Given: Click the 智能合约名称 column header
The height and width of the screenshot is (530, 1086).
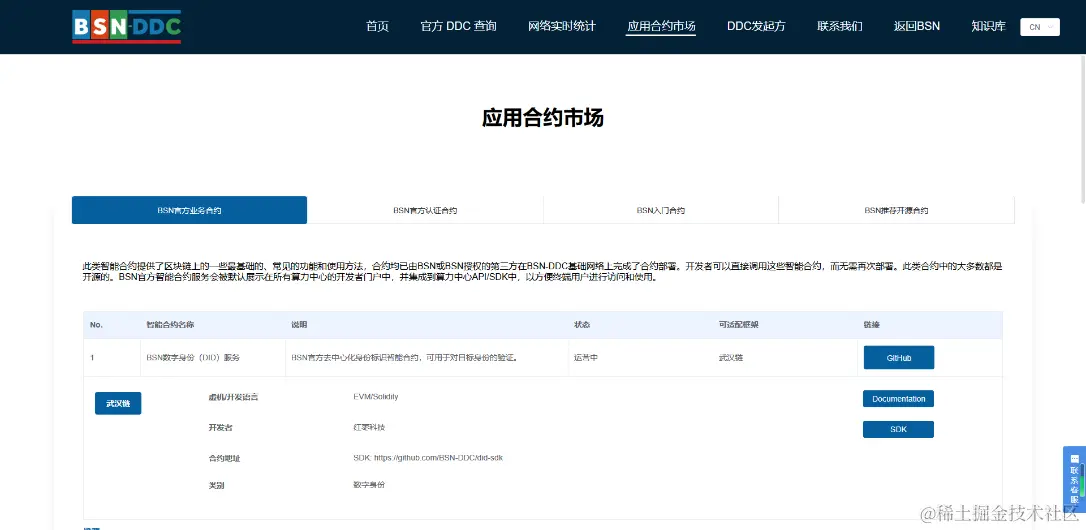Looking at the screenshot, I should (x=170, y=325).
